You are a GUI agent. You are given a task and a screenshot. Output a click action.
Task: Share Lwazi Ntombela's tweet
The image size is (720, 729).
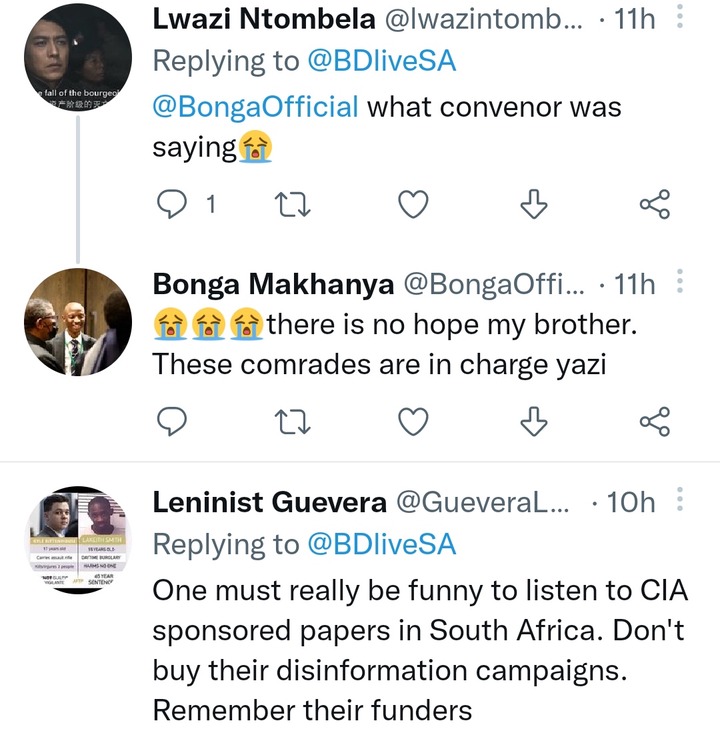tap(655, 204)
